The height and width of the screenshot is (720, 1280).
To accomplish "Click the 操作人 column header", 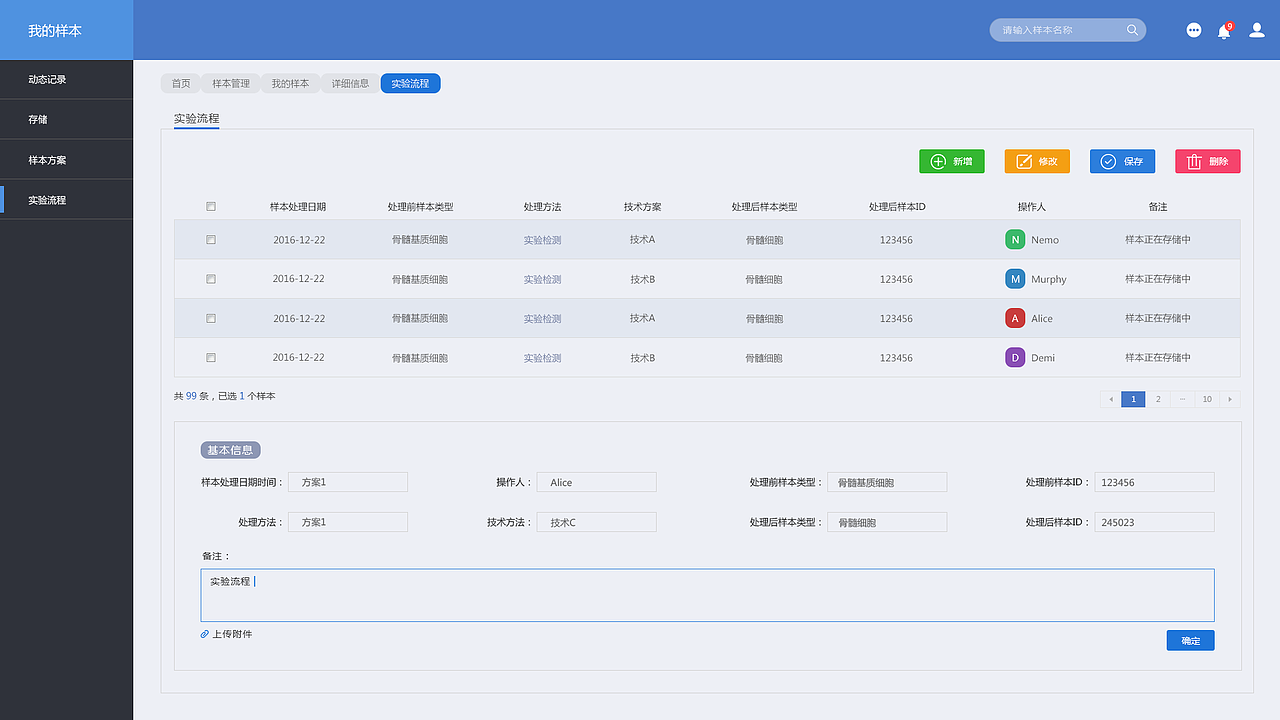I will pyautogui.click(x=1031, y=207).
